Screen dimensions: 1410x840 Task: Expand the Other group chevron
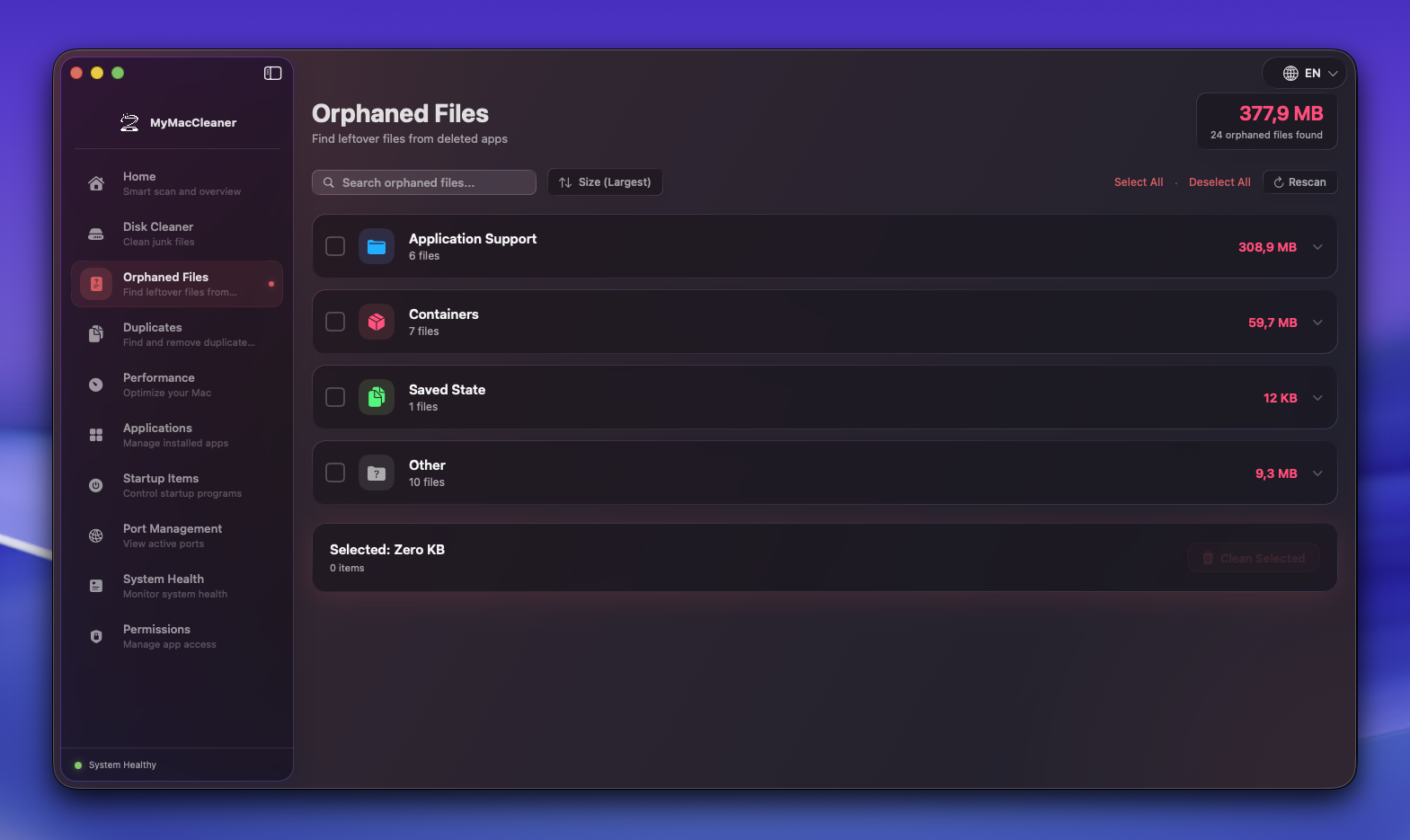[1317, 473]
